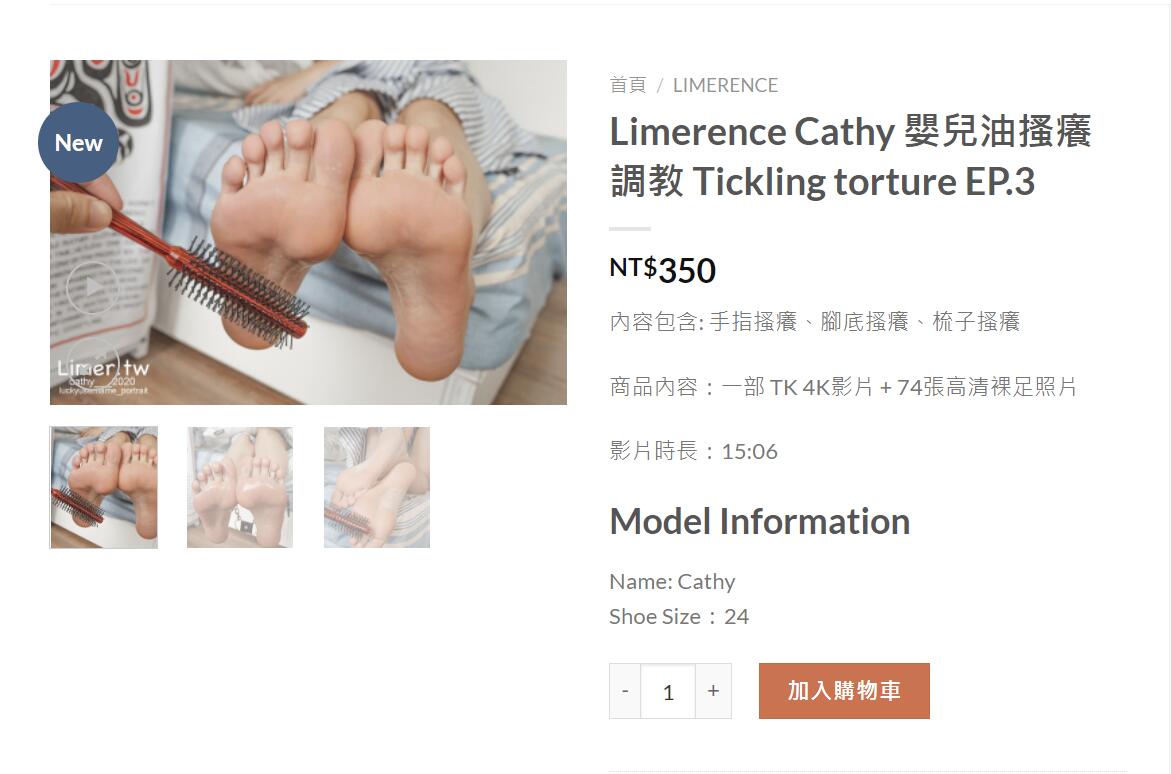Click the blue New badge

78,143
